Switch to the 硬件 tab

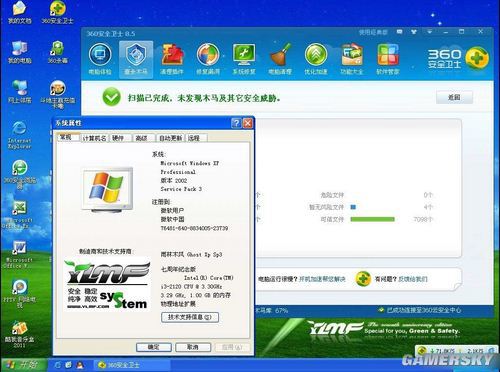[120, 138]
